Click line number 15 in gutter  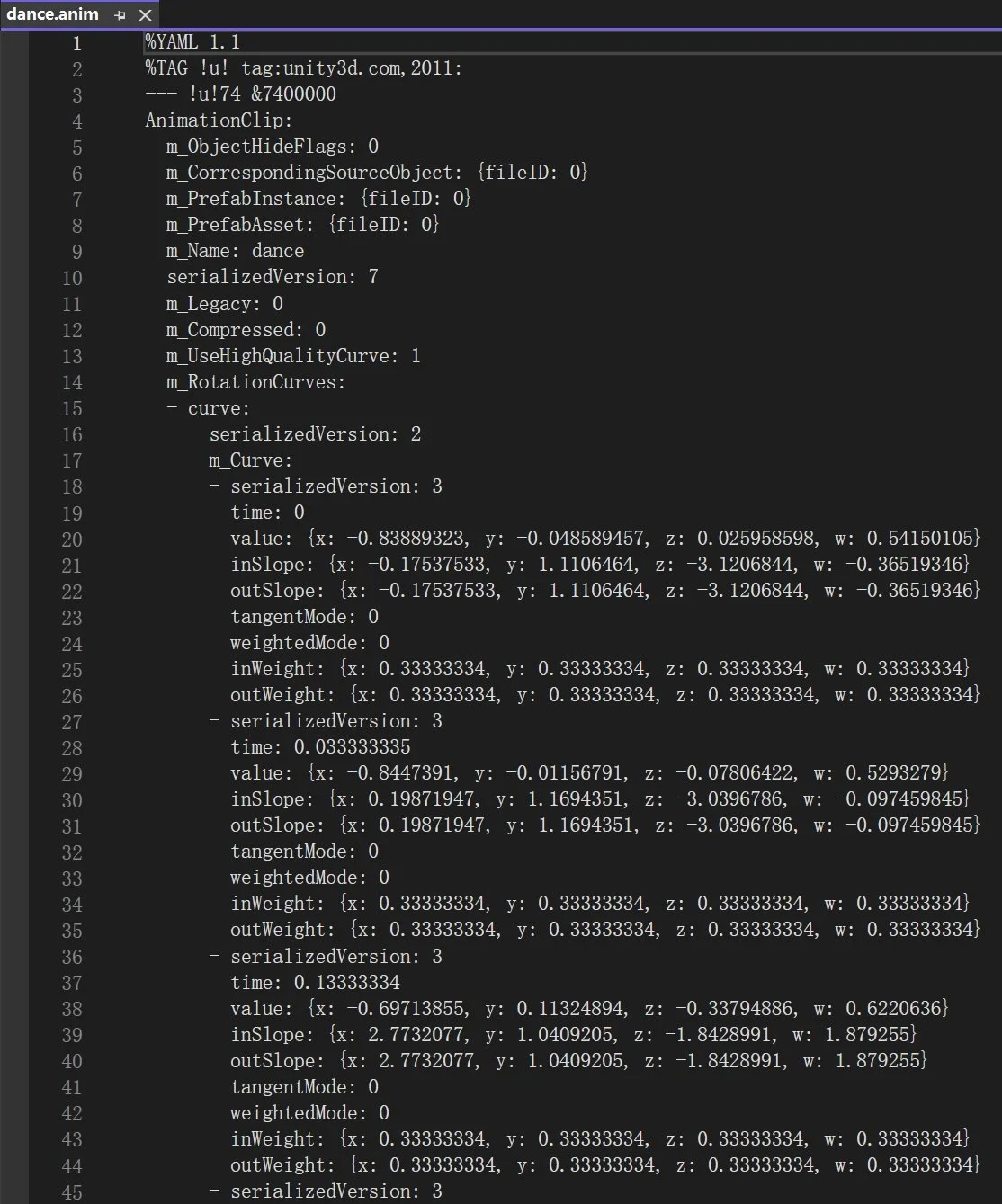pos(72,408)
